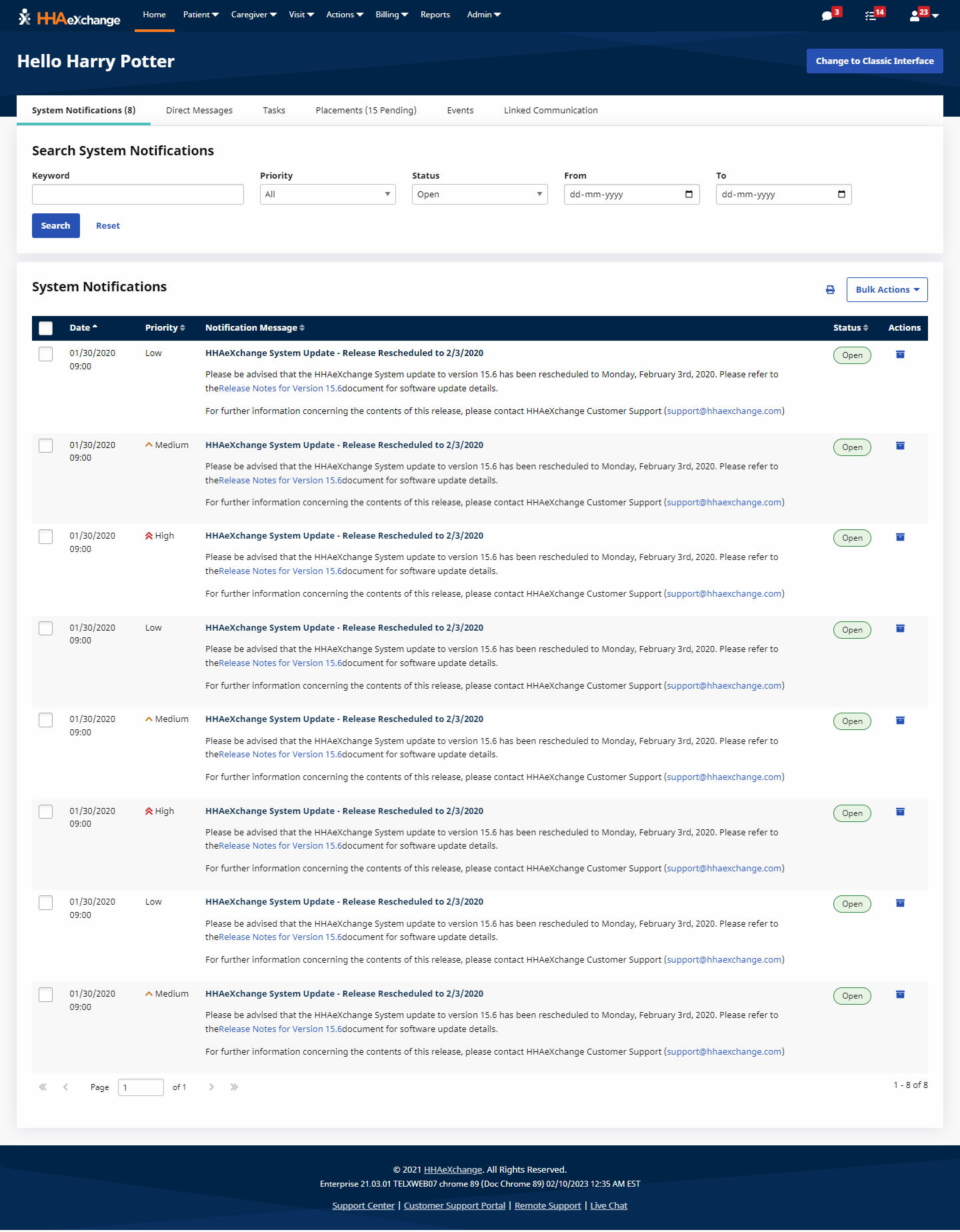
Task: Go to the Home menu item
Action: coord(154,15)
